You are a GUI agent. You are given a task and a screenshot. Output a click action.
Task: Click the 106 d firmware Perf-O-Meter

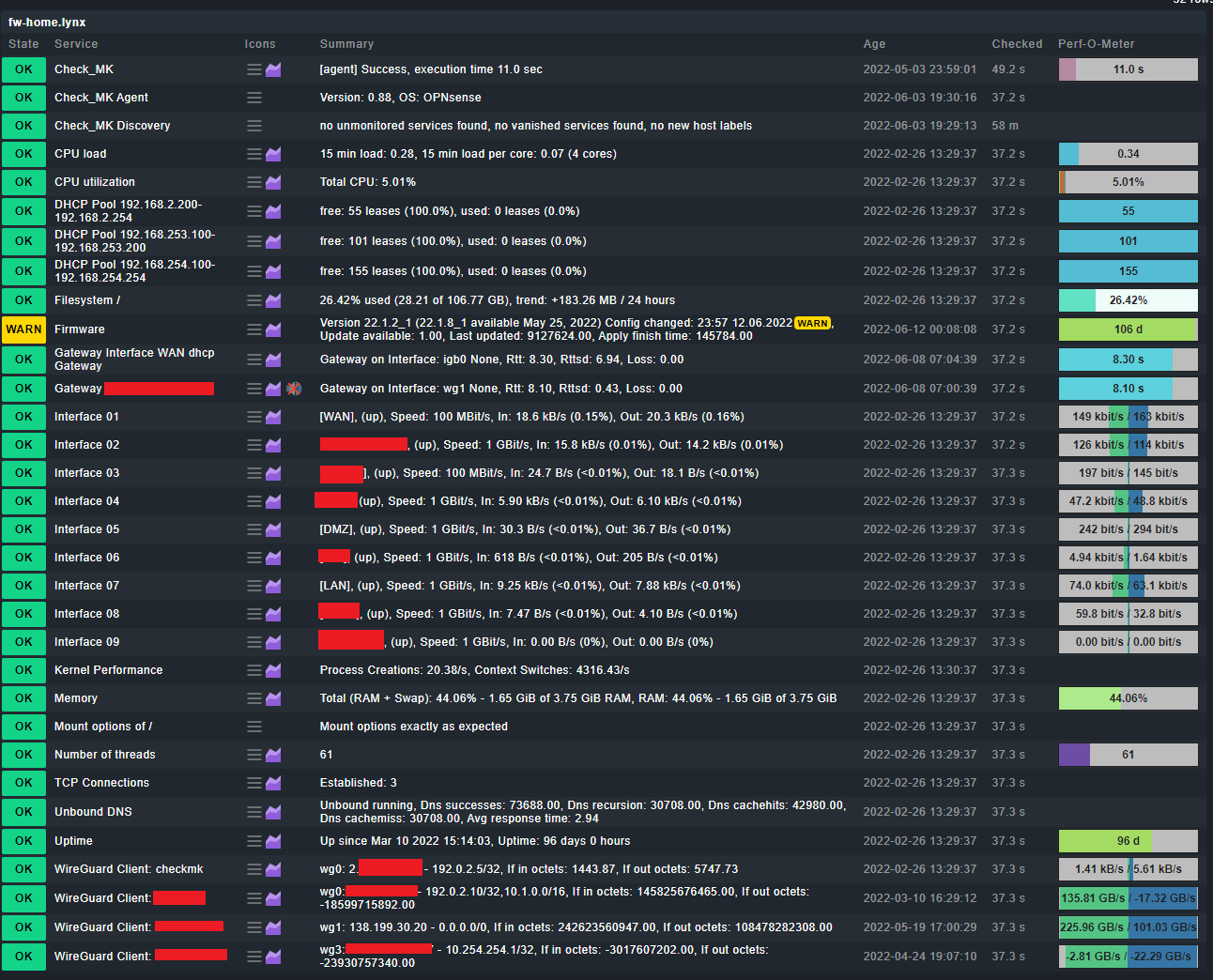coord(1129,329)
